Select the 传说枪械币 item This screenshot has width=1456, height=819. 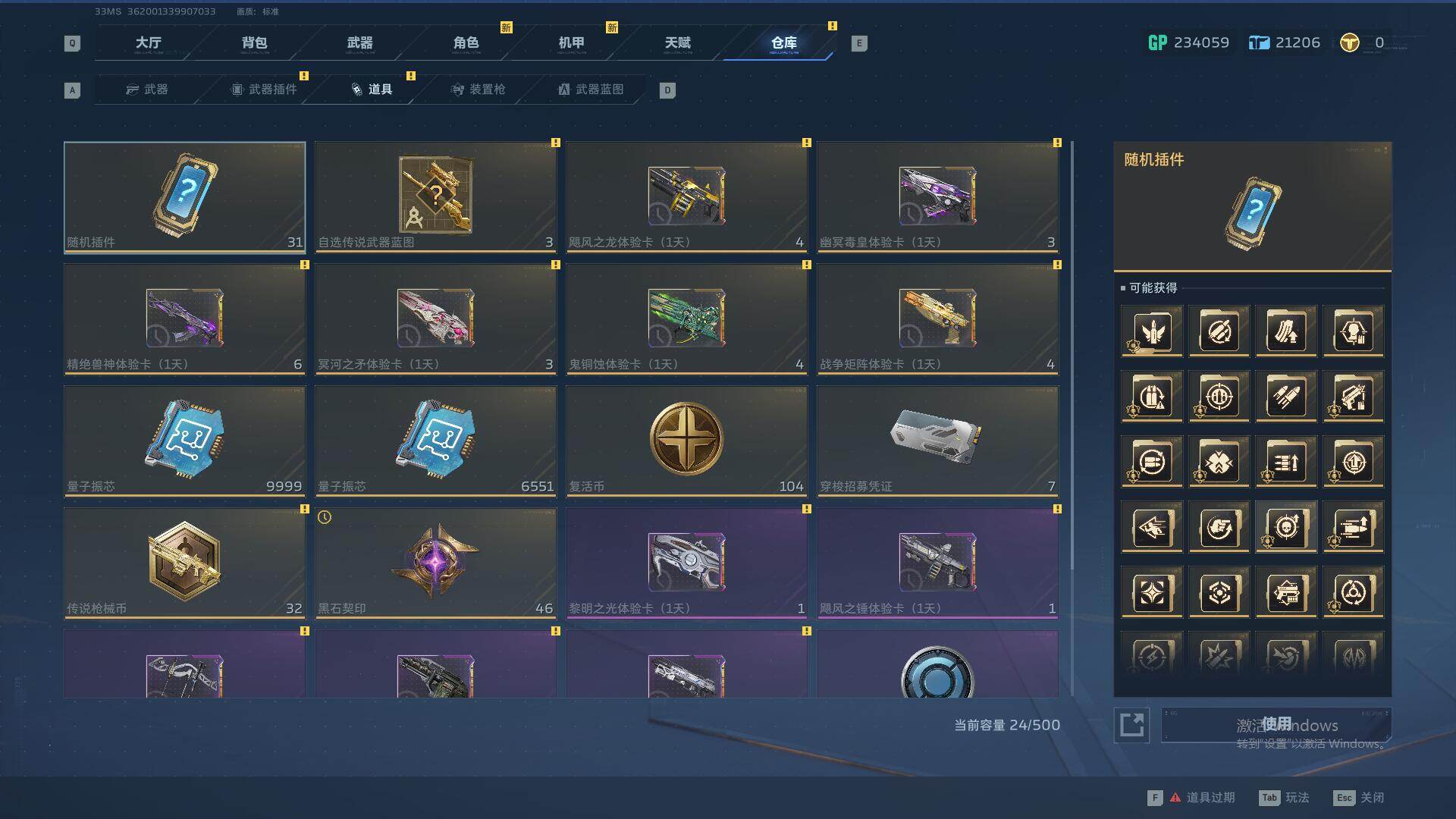pos(185,563)
